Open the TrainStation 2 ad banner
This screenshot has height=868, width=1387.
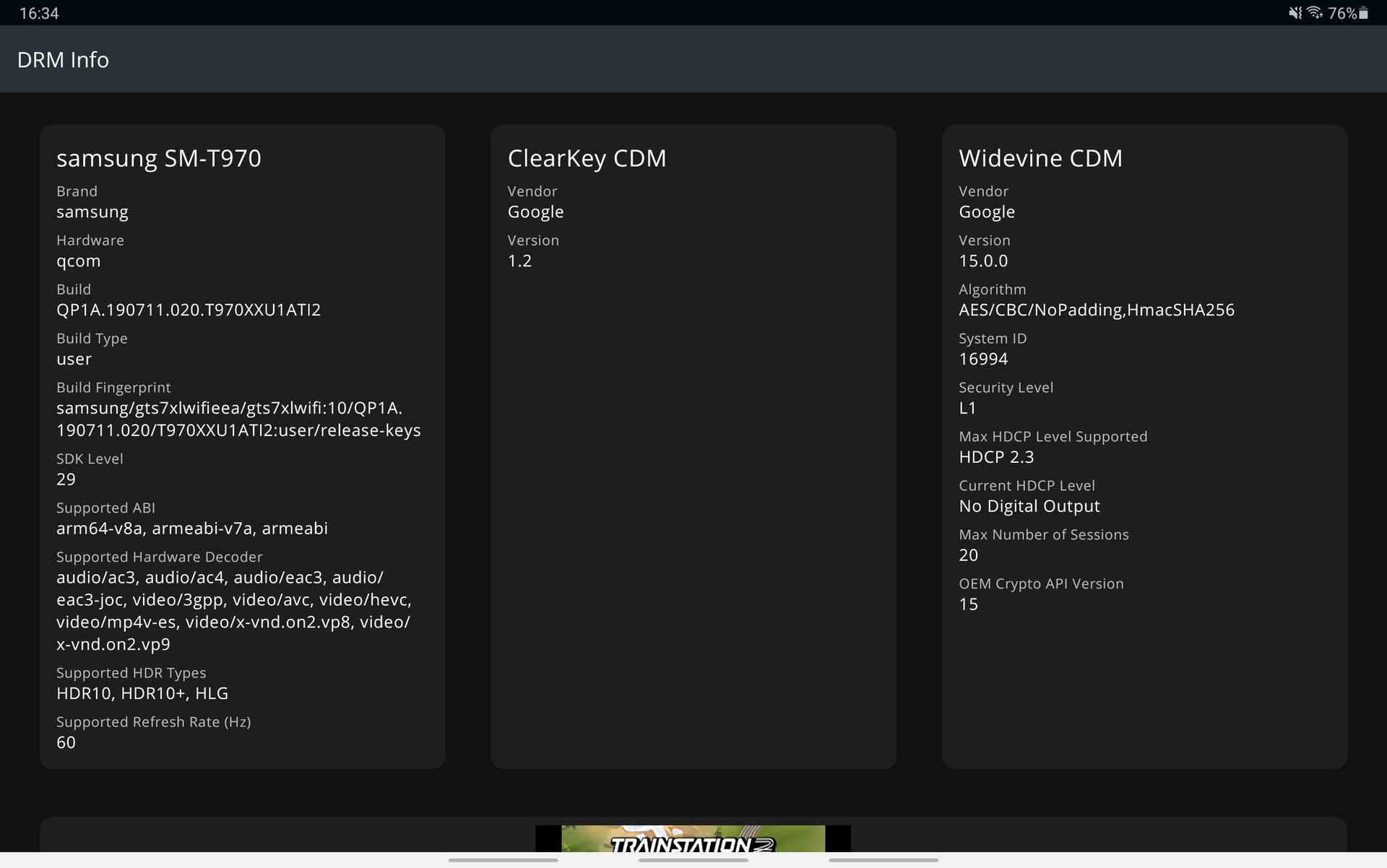[x=693, y=839]
